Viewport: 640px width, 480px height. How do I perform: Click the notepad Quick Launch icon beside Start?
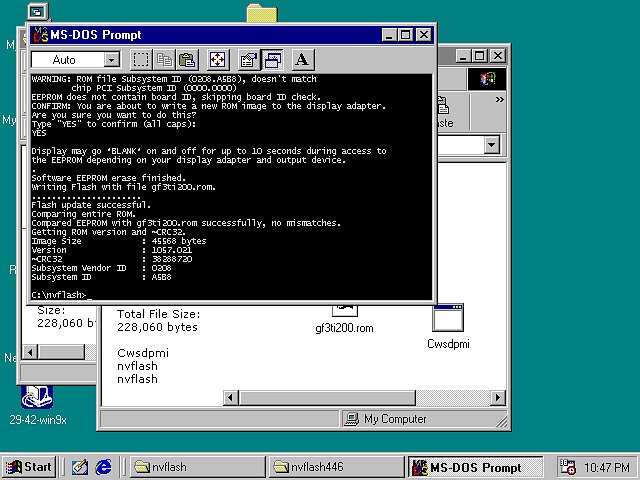(80, 467)
